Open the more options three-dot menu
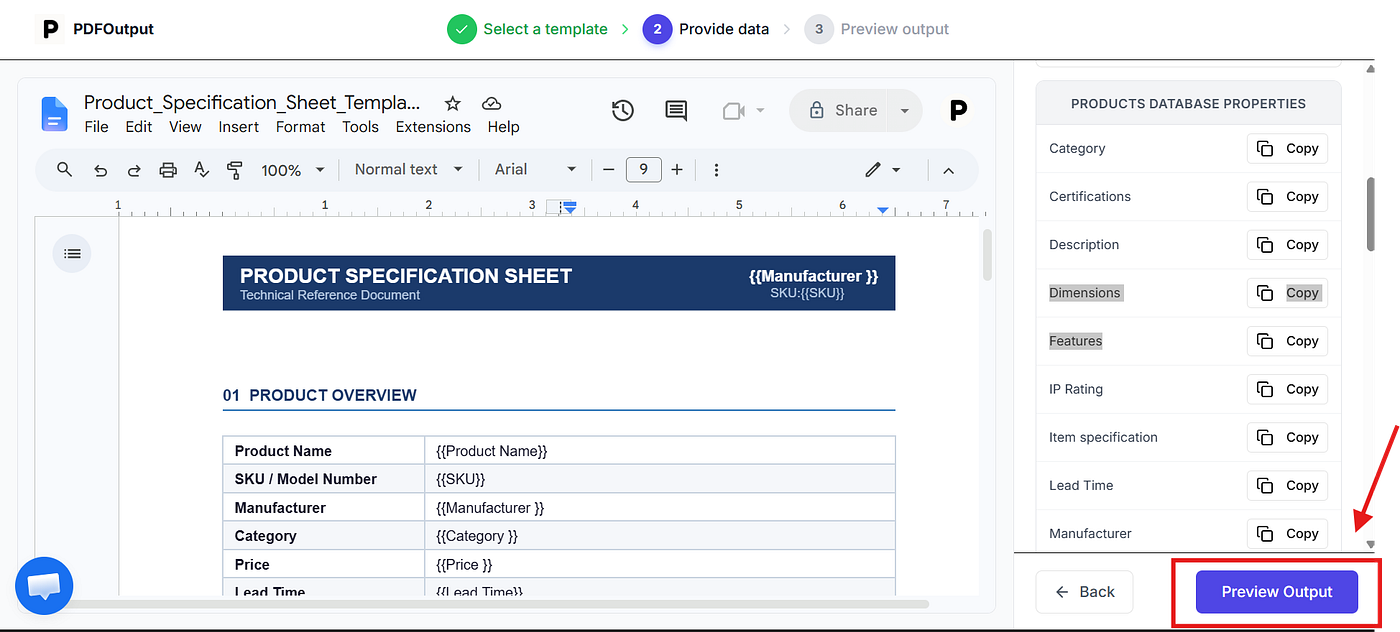The width and height of the screenshot is (1400, 632). [716, 170]
